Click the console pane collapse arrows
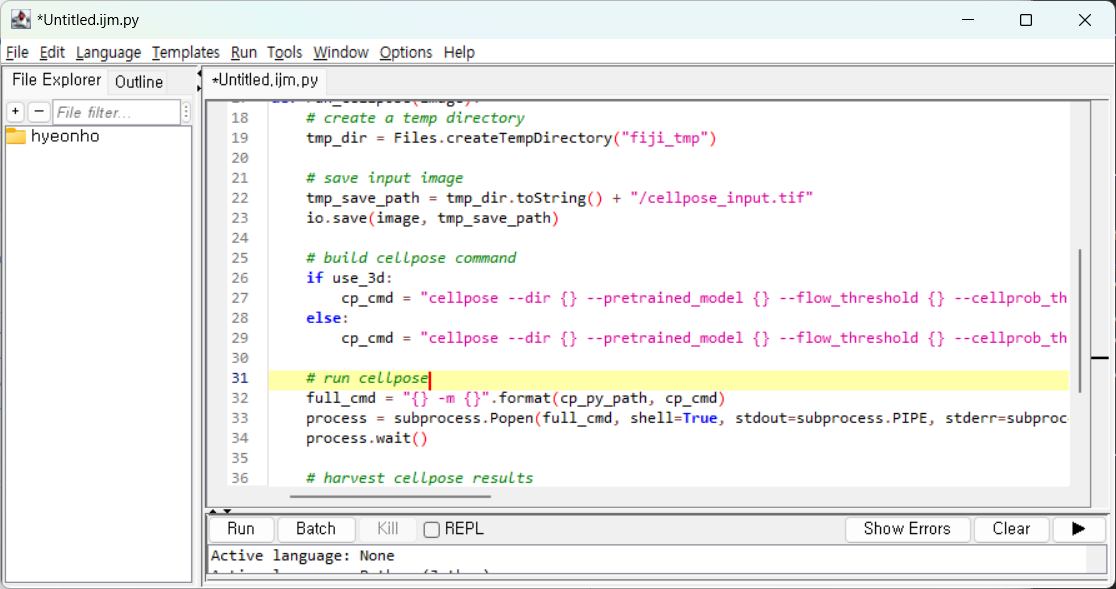The image size is (1116, 589). 219,511
